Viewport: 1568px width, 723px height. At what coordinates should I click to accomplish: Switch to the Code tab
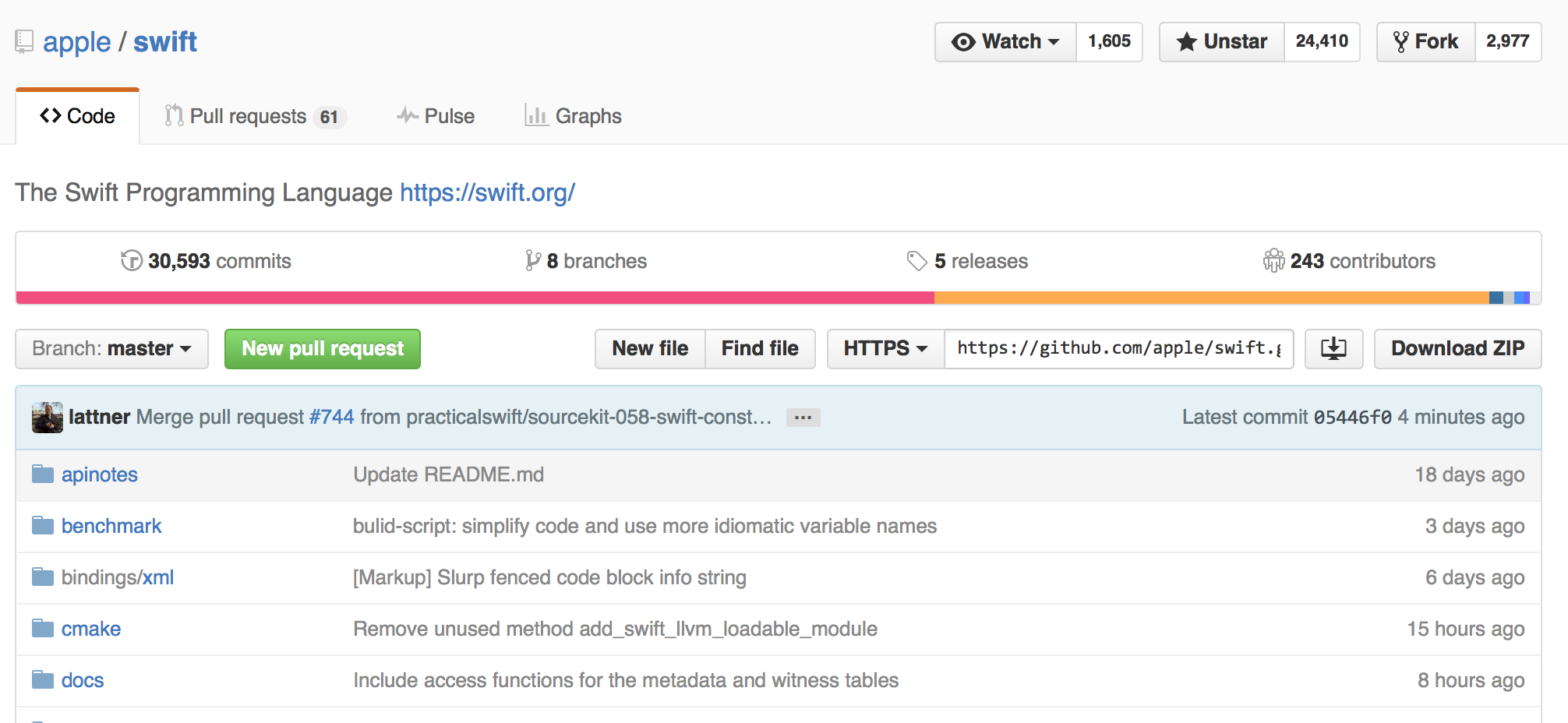77,116
